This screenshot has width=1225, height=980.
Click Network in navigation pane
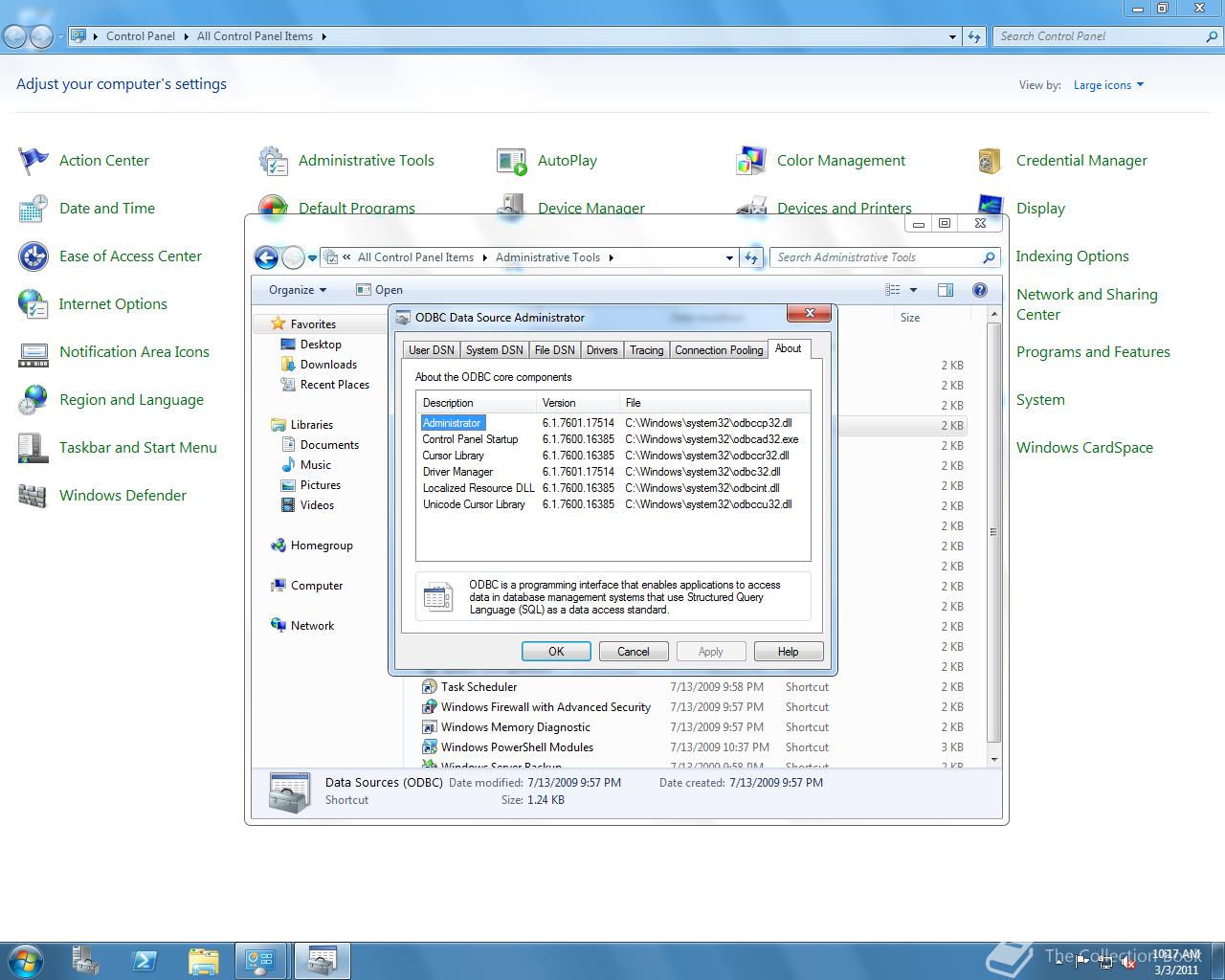tap(312, 626)
